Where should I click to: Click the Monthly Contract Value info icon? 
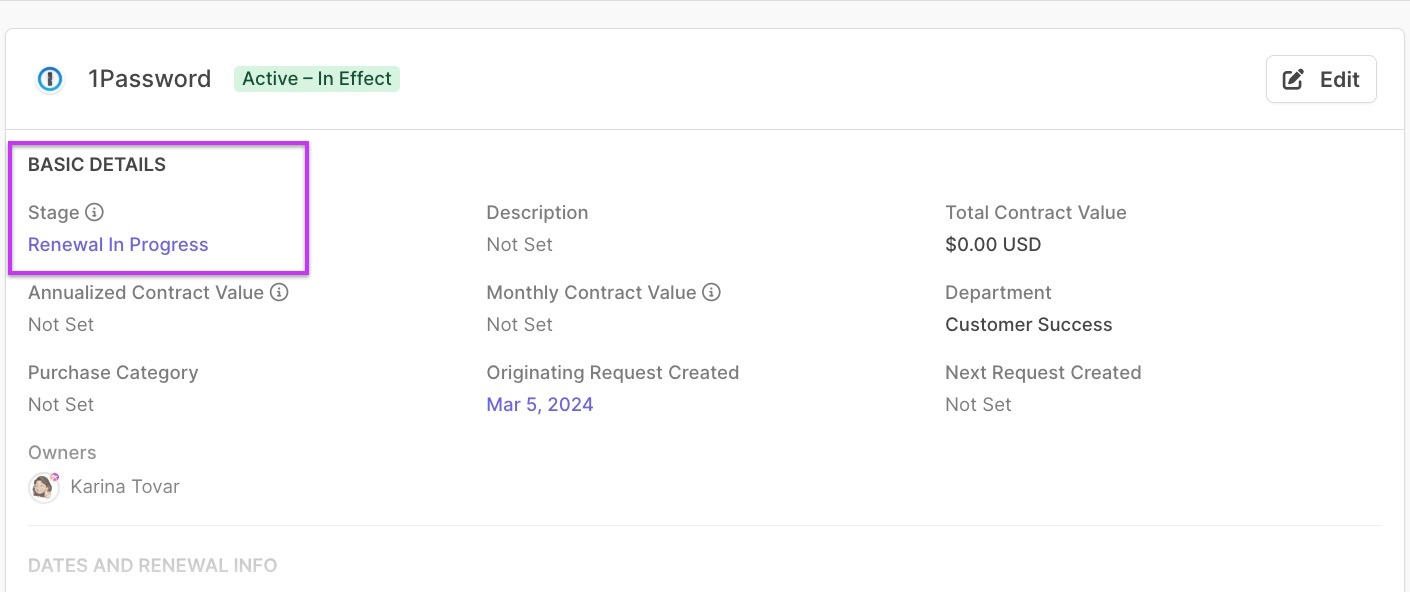(711, 292)
